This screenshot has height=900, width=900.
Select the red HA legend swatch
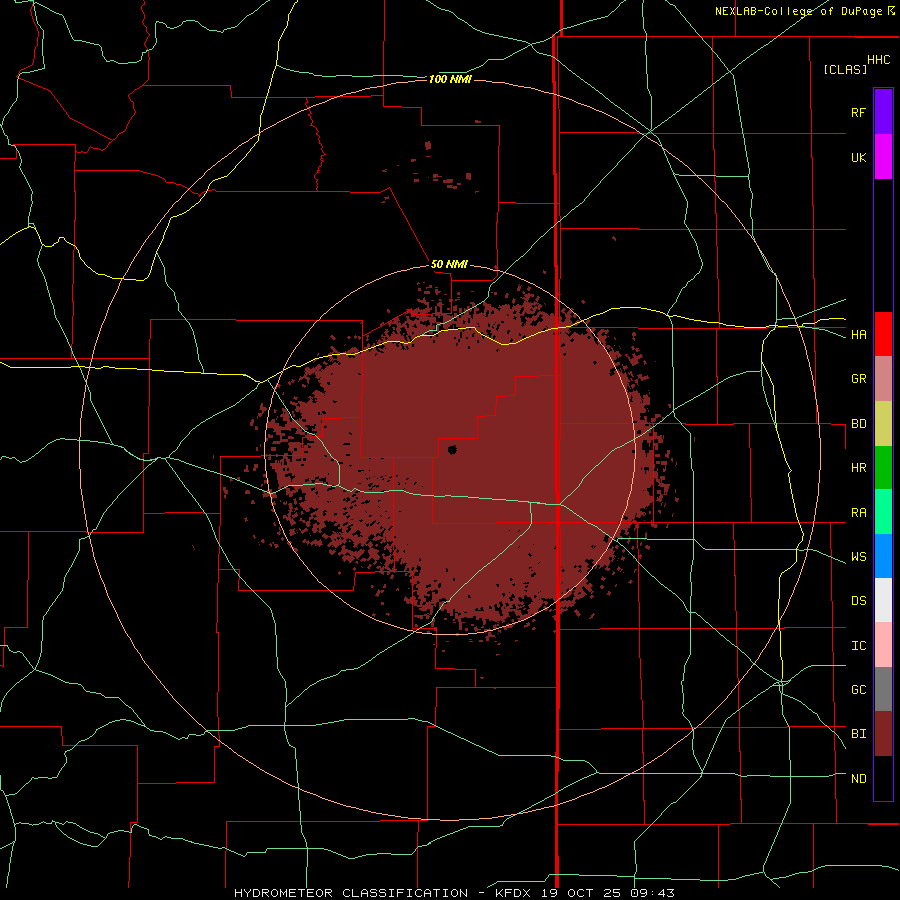coord(883,334)
